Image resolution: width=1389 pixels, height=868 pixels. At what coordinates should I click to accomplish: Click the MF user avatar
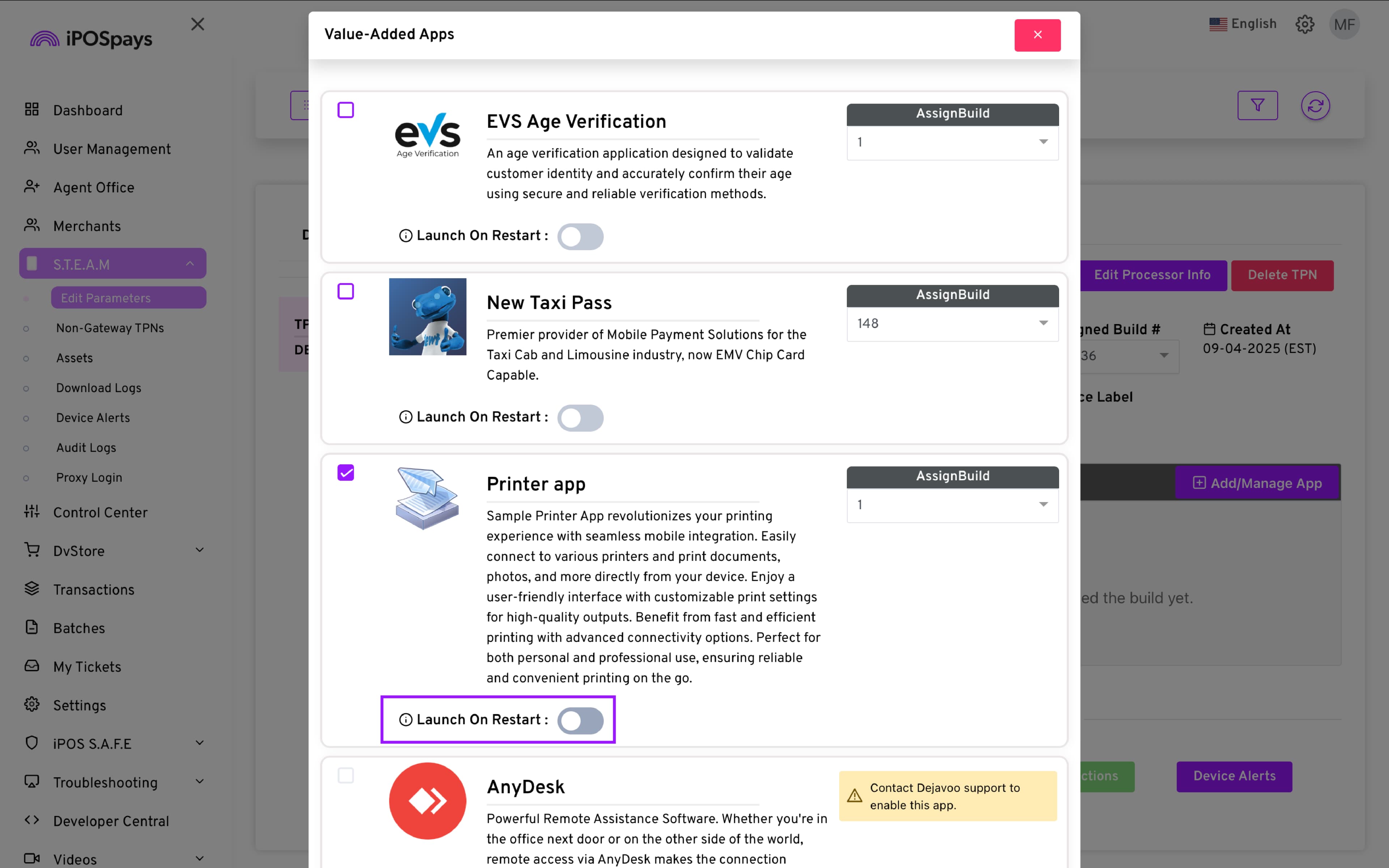pyautogui.click(x=1344, y=24)
